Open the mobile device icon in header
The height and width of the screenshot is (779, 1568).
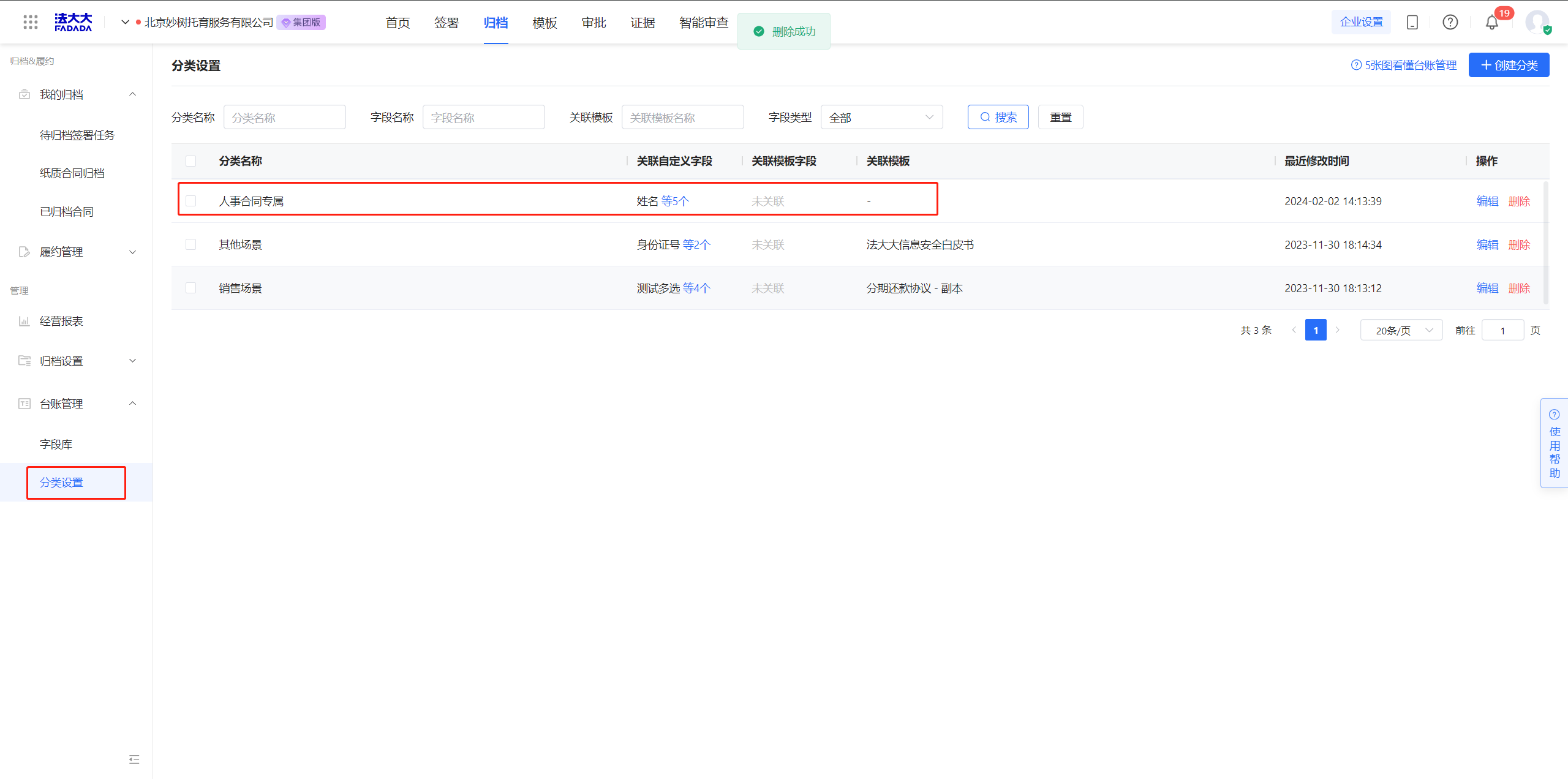click(x=1412, y=22)
